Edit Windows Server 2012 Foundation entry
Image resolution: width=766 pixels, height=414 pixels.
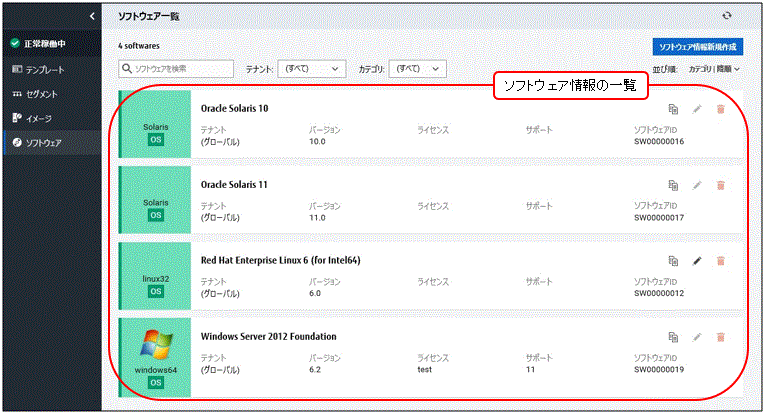coord(697,337)
